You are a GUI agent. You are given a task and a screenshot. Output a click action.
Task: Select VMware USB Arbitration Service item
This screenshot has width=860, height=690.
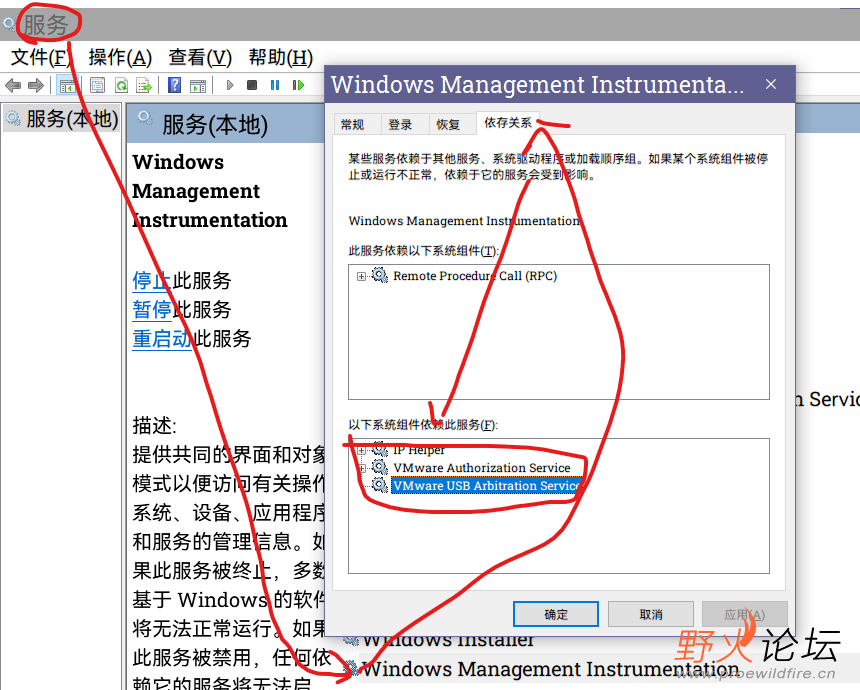pos(486,485)
